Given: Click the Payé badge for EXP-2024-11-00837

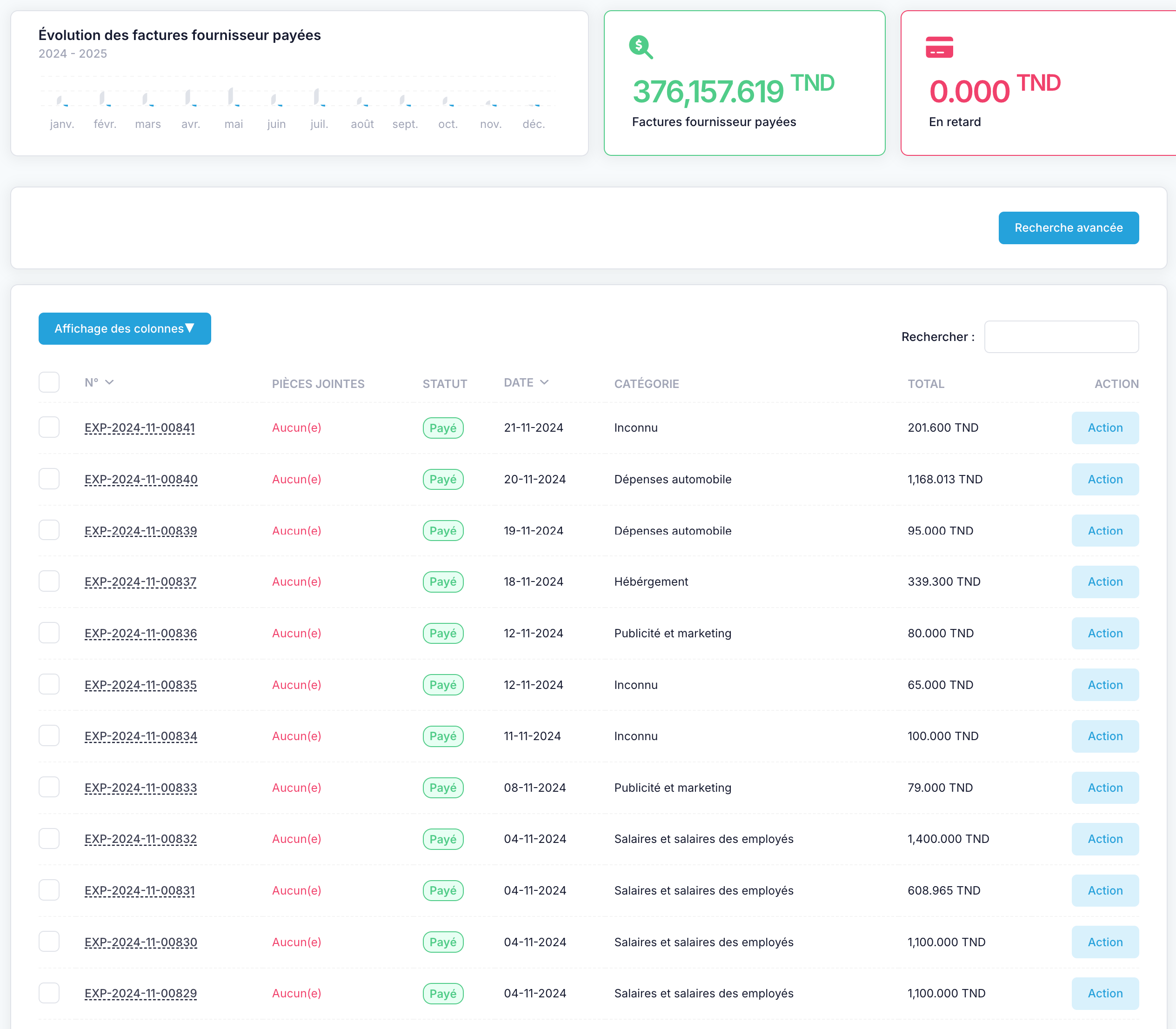Looking at the screenshot, I should tap(443, 581).
